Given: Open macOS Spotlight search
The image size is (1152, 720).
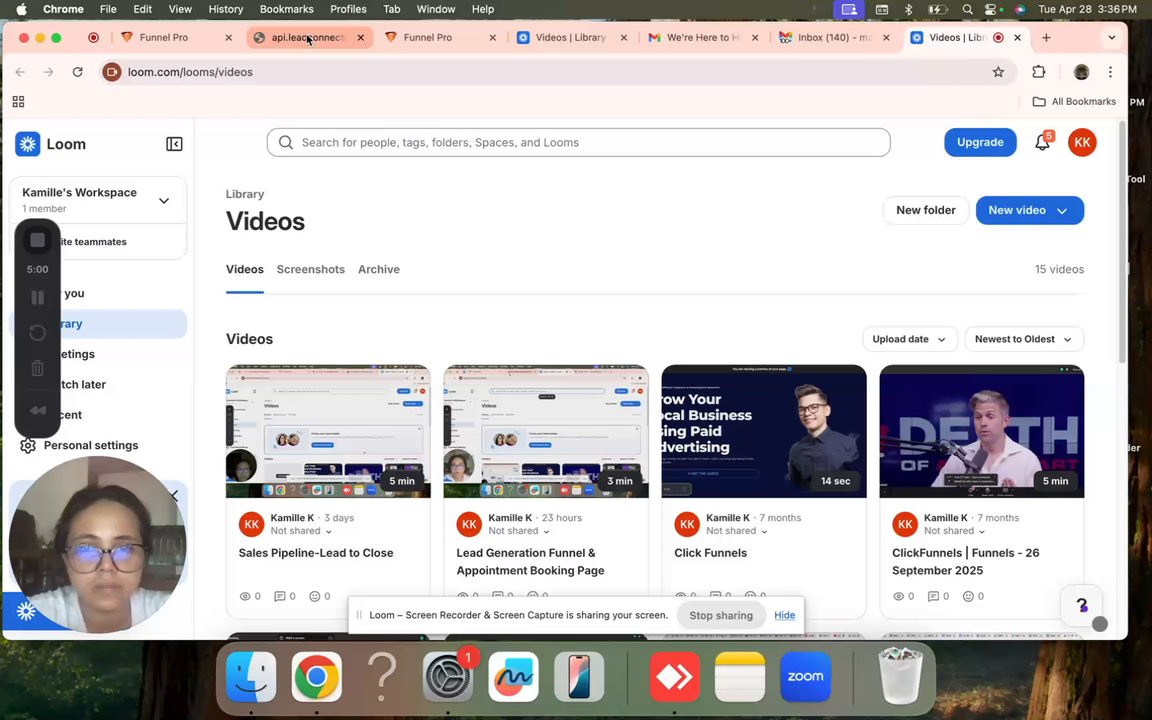Looking at the screenshot, I should point(967,10).
